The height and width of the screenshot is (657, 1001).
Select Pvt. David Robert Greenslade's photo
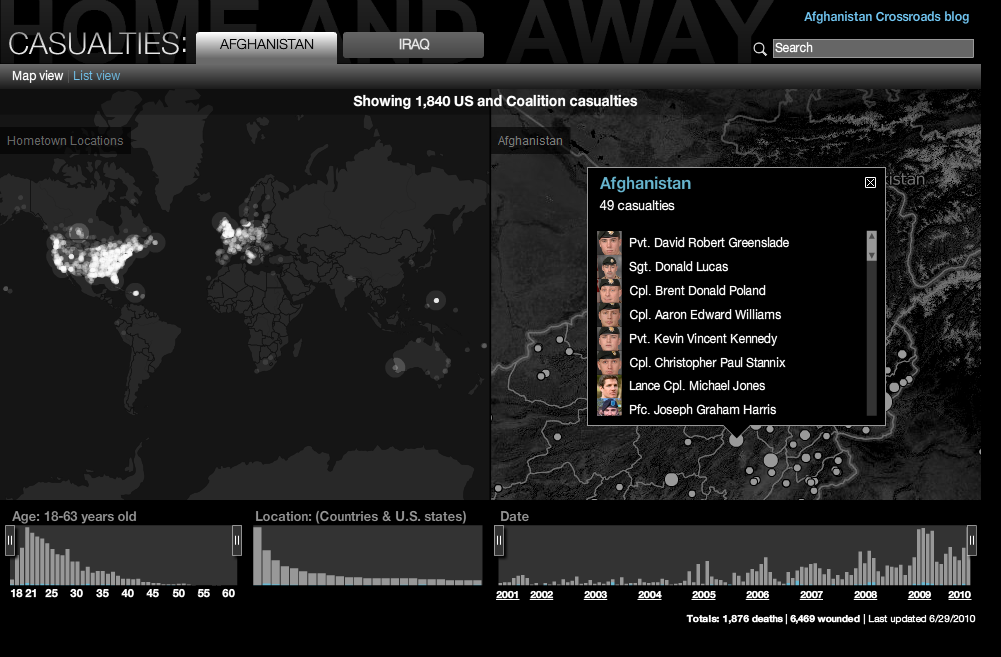pos(609,243)
